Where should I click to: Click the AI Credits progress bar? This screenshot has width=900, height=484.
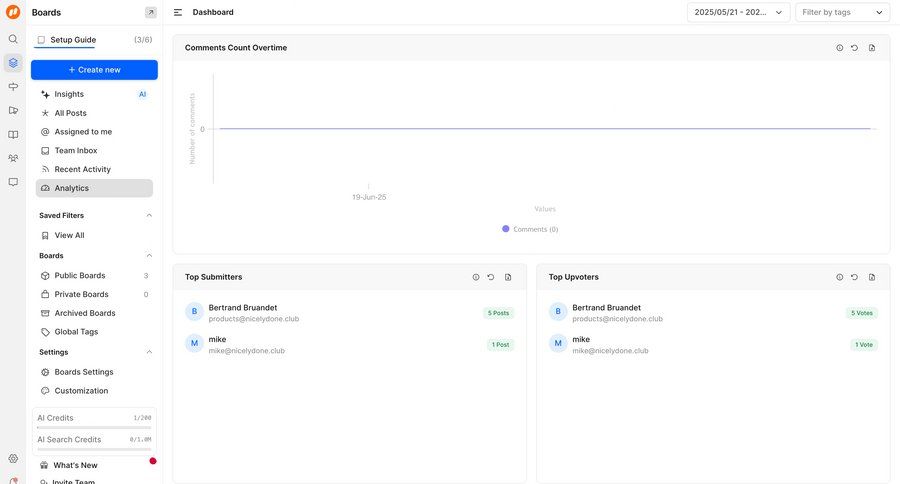point(94,428)
